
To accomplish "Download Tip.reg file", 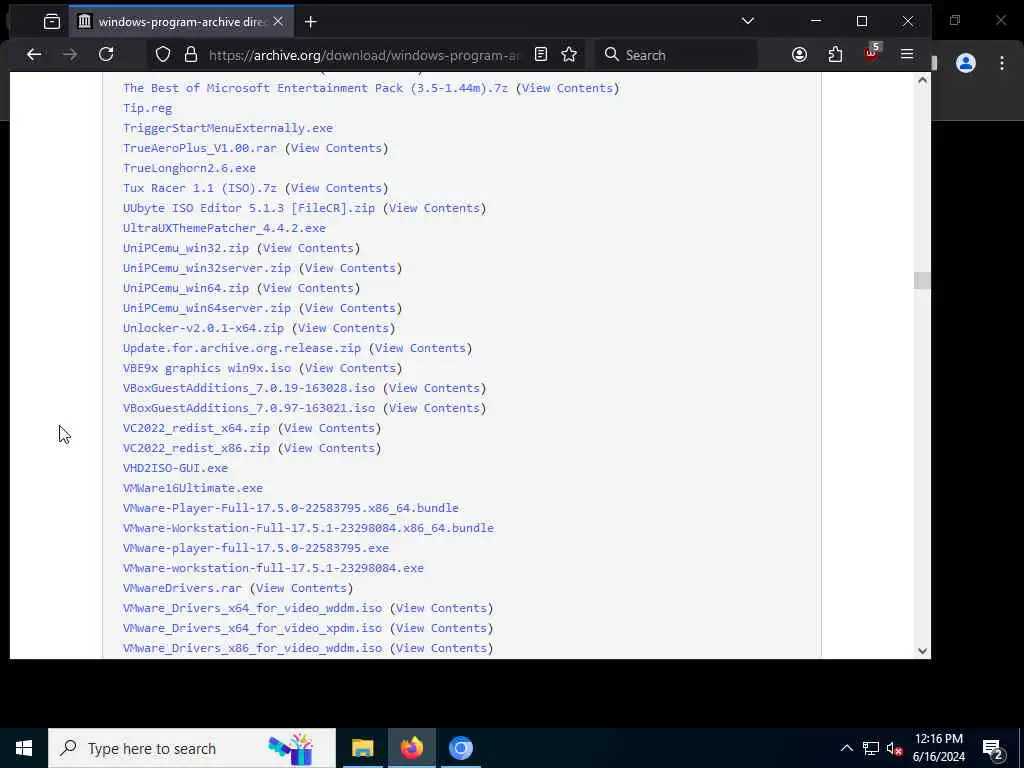I will pyautogui.click(x=148, y=108).
